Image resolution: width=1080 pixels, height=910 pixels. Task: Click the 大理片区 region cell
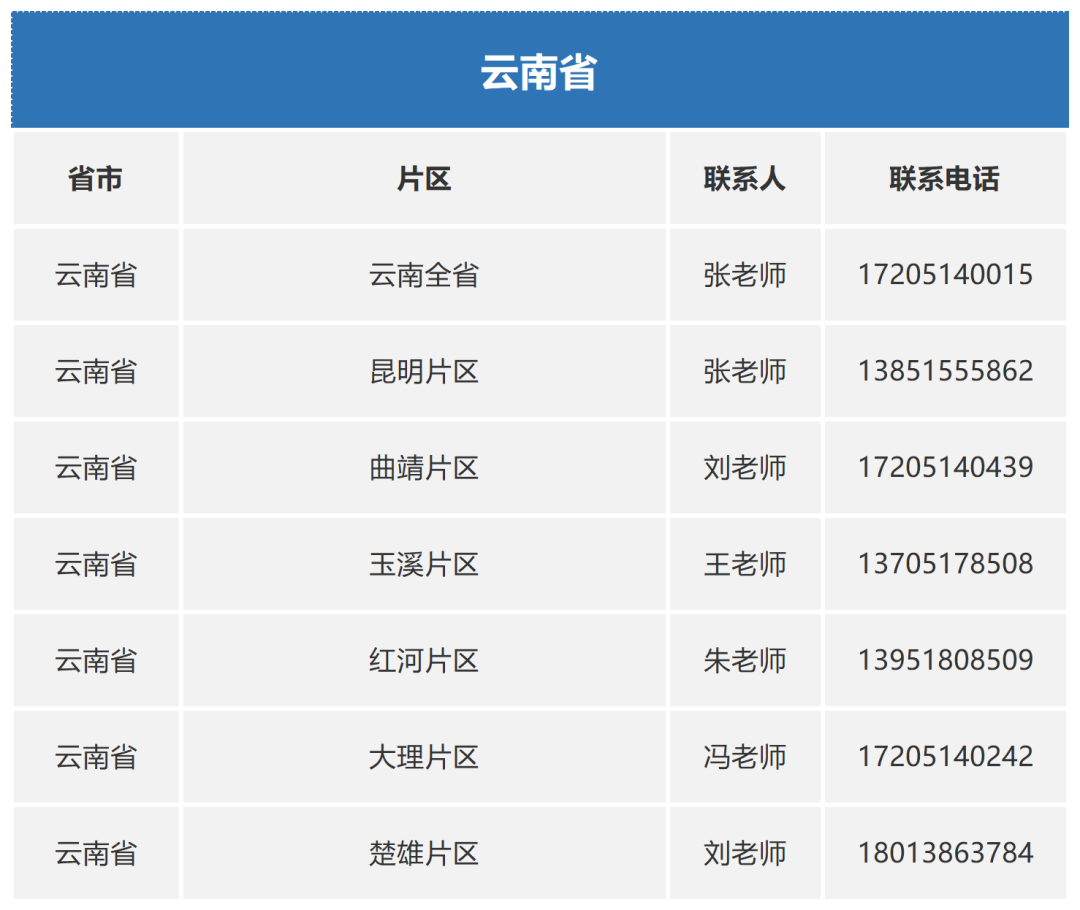tap(424, 757)
